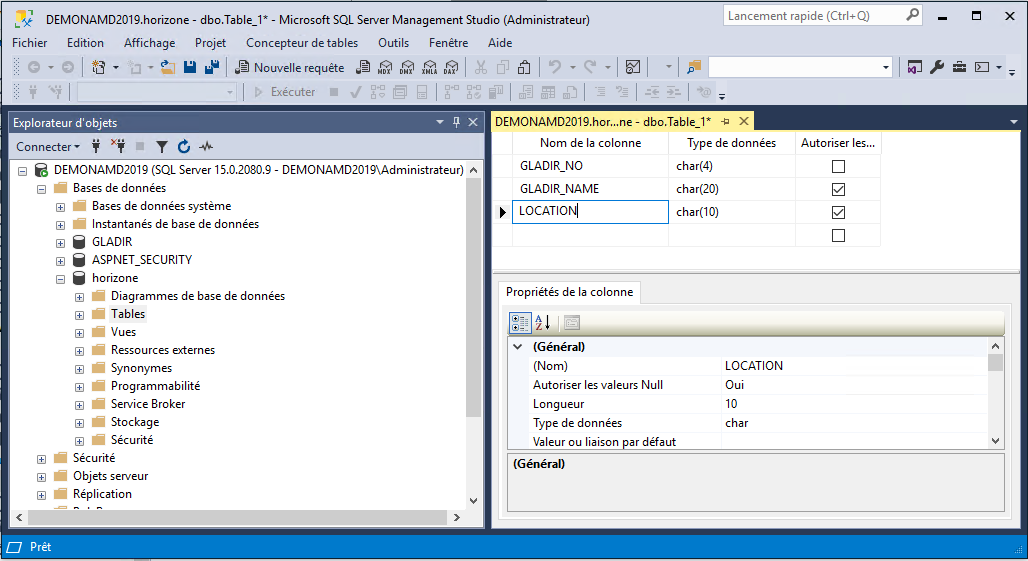Collapse the horizone database node
The image size is (1028, 561).
point(61,278)
